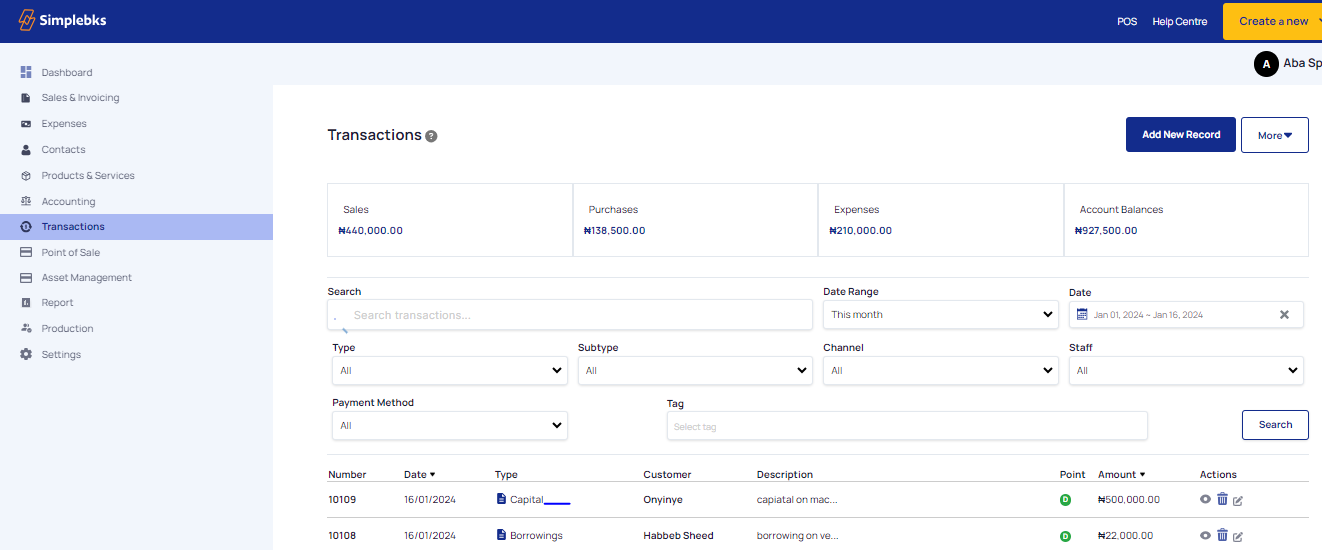This screenshot has height=550, width=1322.
Task: Click the Add New Record button
Action: tap(1180, 135)
